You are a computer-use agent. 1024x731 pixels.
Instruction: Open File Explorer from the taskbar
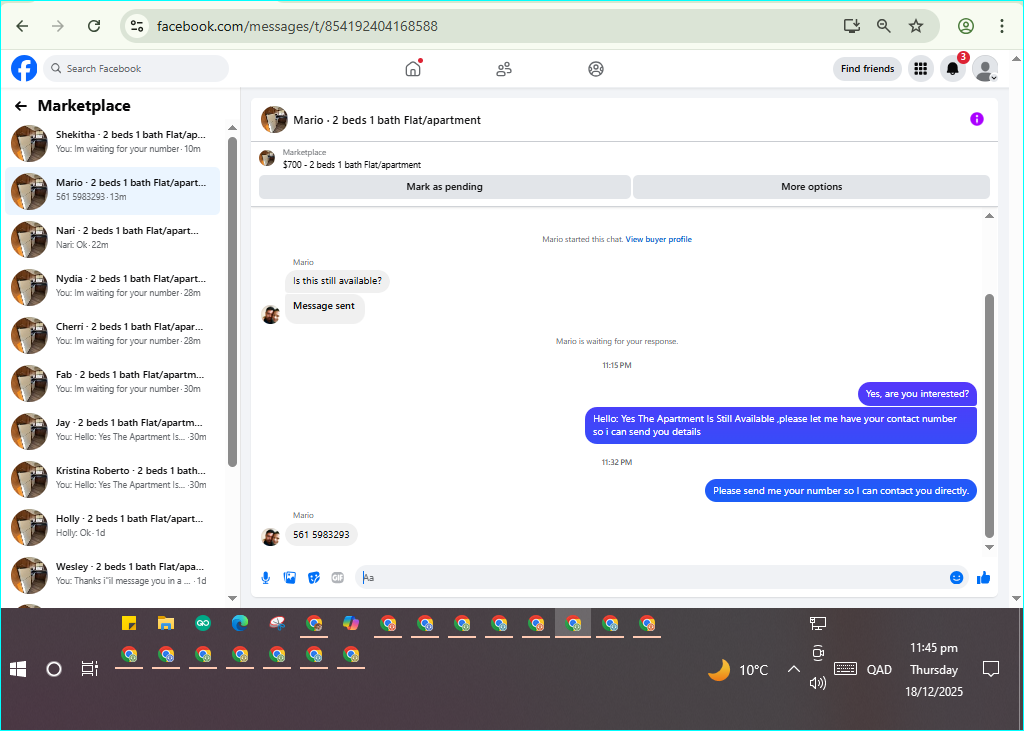166,623
